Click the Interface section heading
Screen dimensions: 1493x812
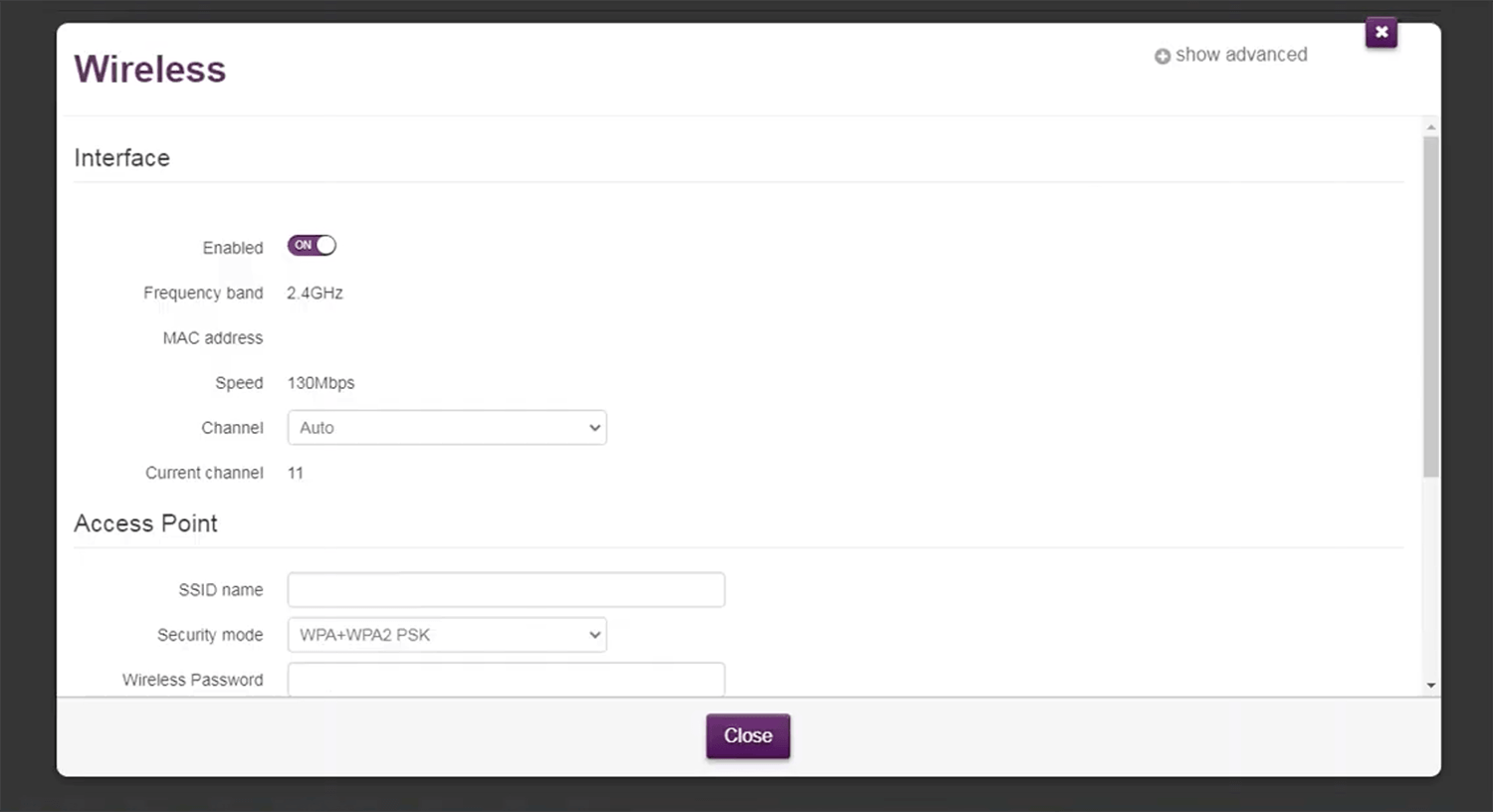(121, 158)
